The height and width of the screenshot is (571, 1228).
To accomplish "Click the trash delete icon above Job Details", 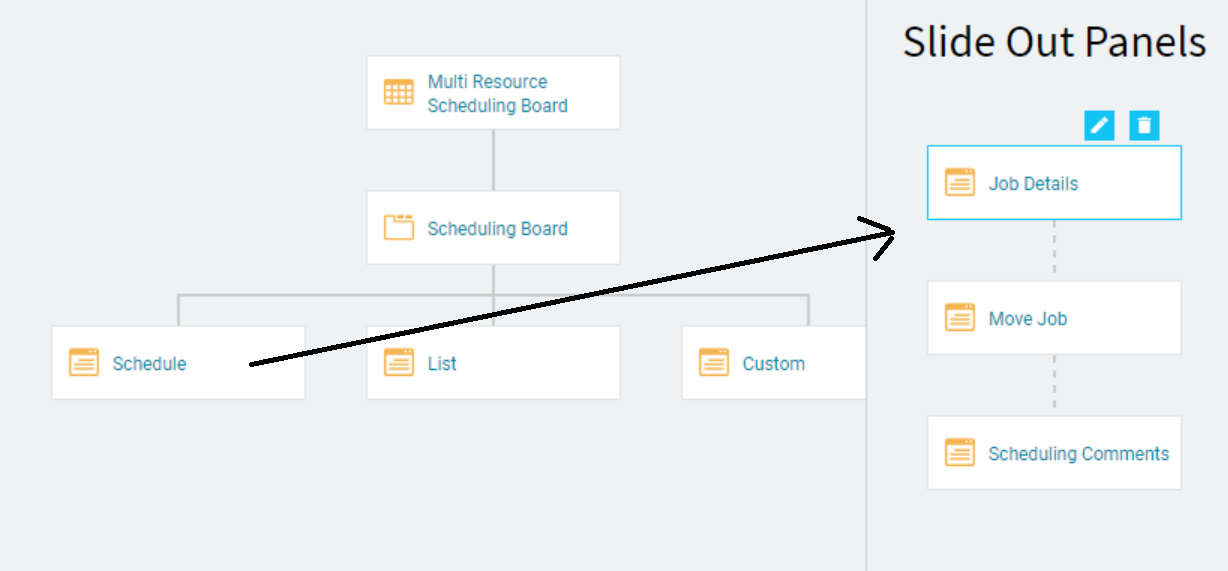I will 1145,125.
